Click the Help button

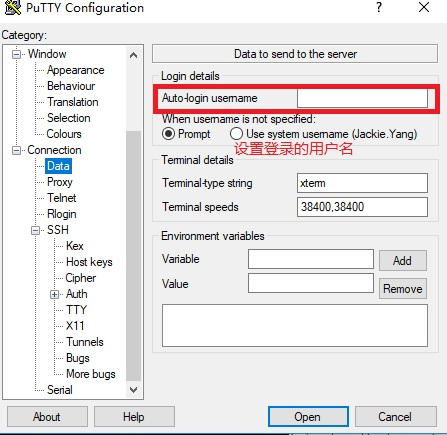click(134, 417)
